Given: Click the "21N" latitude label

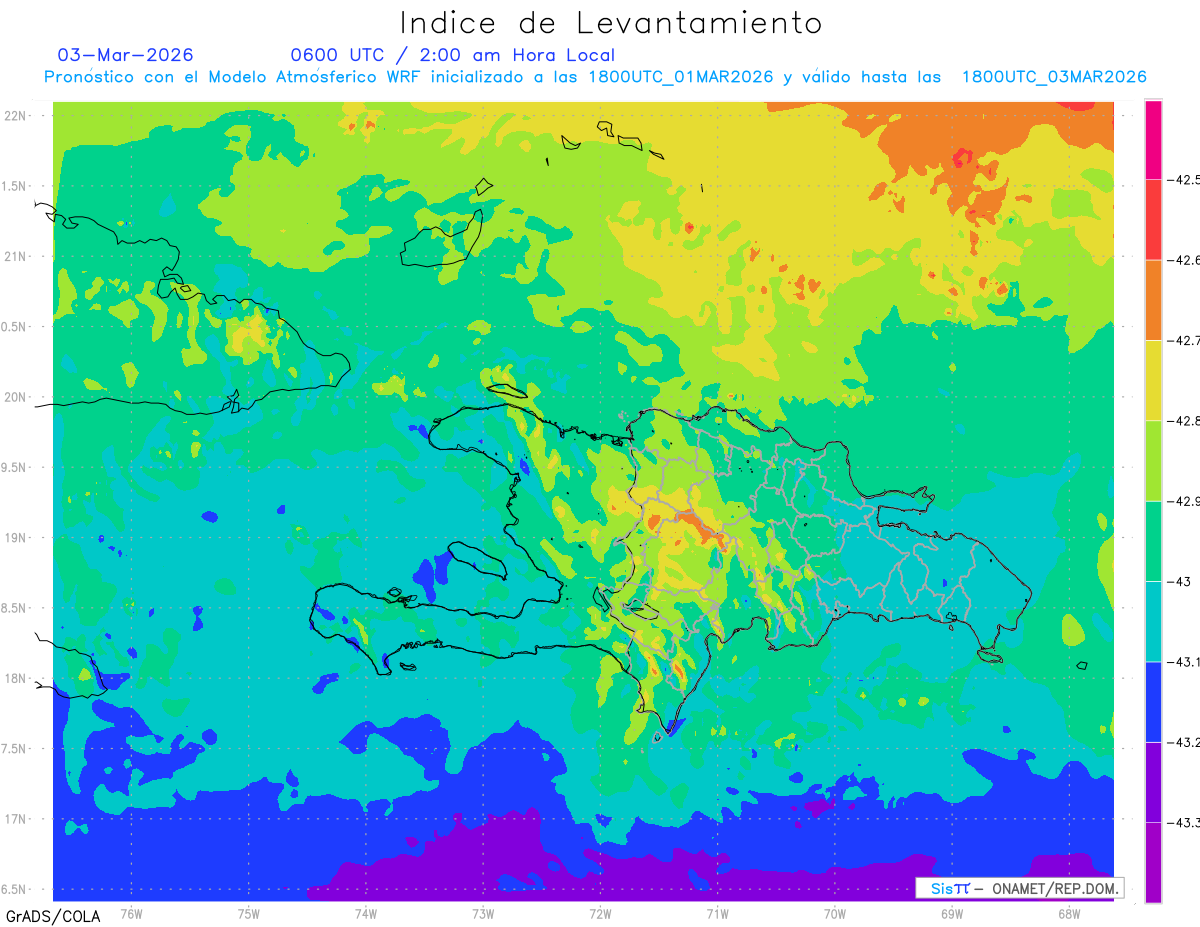Looking at the screenshot, I should coord(15,256).
